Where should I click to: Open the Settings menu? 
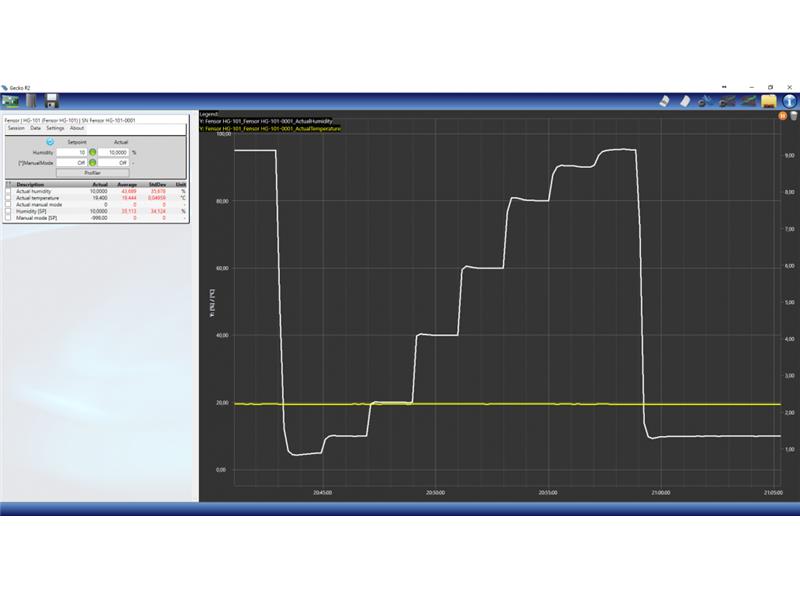pos(55,128)
